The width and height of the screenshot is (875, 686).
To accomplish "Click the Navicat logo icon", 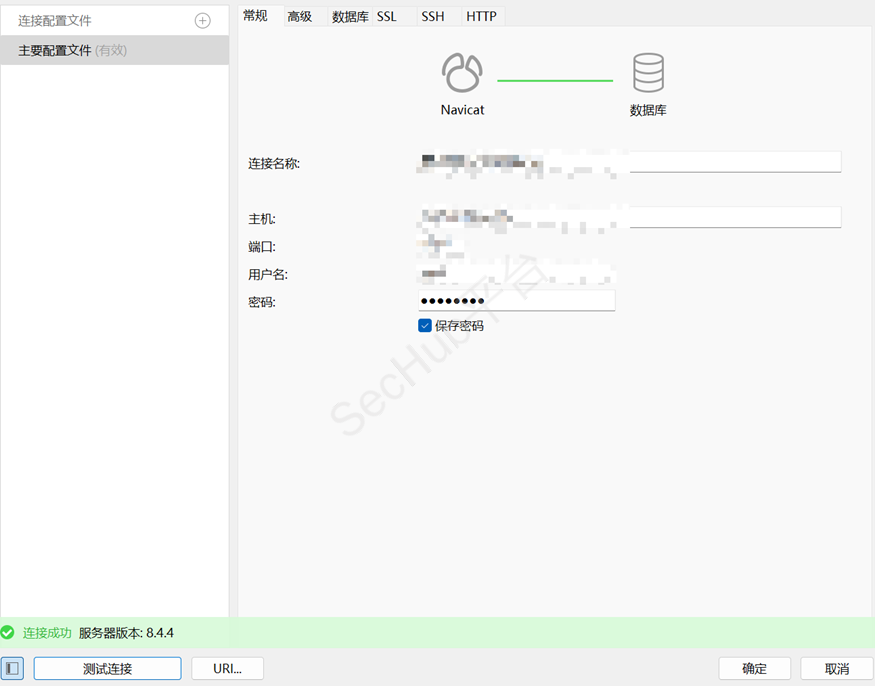I will click(462, 75).
